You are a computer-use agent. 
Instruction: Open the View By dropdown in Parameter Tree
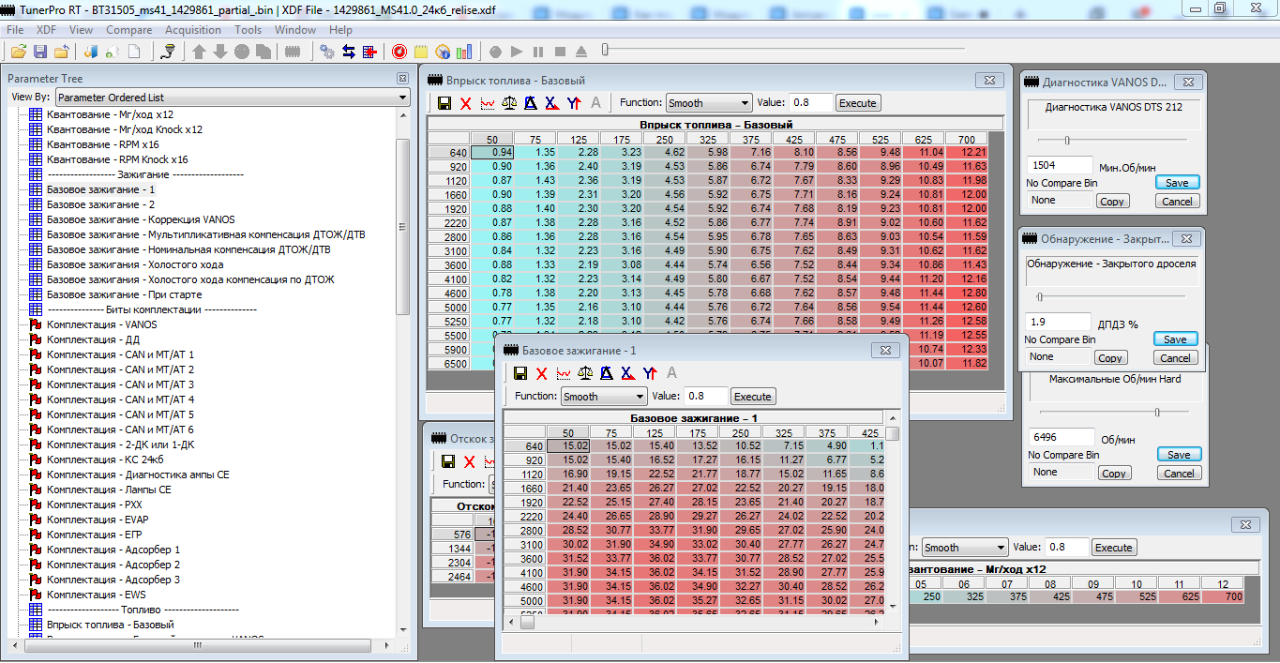click(232, 97)
